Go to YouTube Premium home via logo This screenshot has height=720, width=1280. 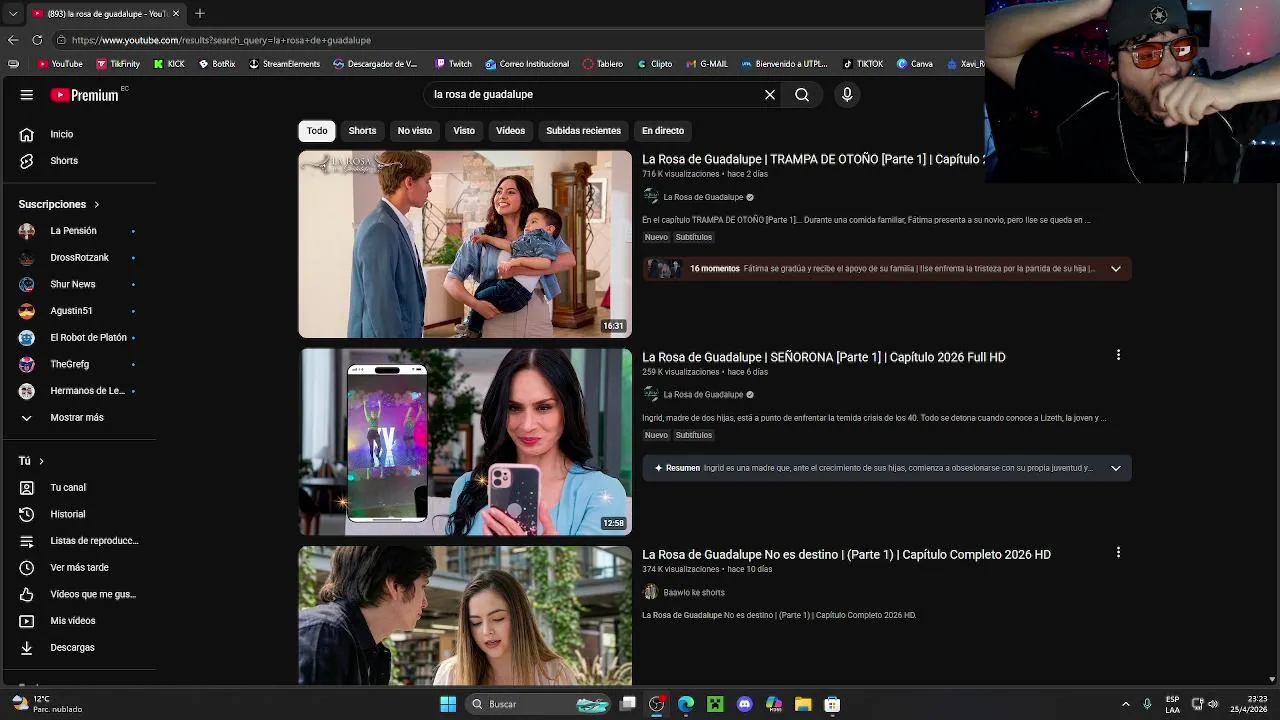pos(85,95)
